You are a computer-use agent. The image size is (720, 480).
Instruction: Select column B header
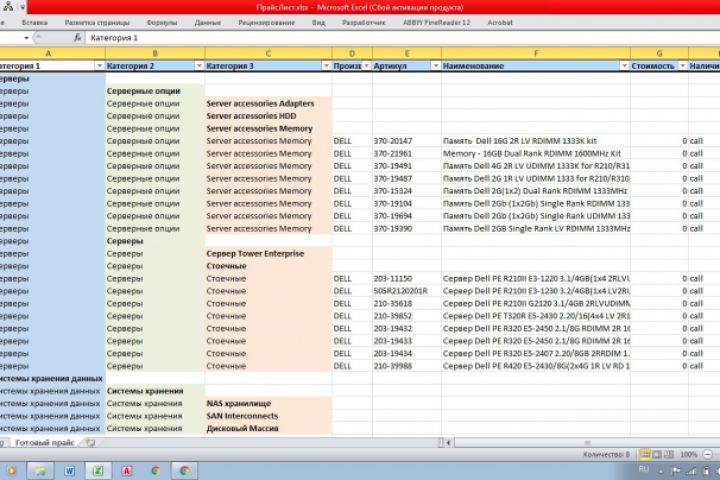155,53
